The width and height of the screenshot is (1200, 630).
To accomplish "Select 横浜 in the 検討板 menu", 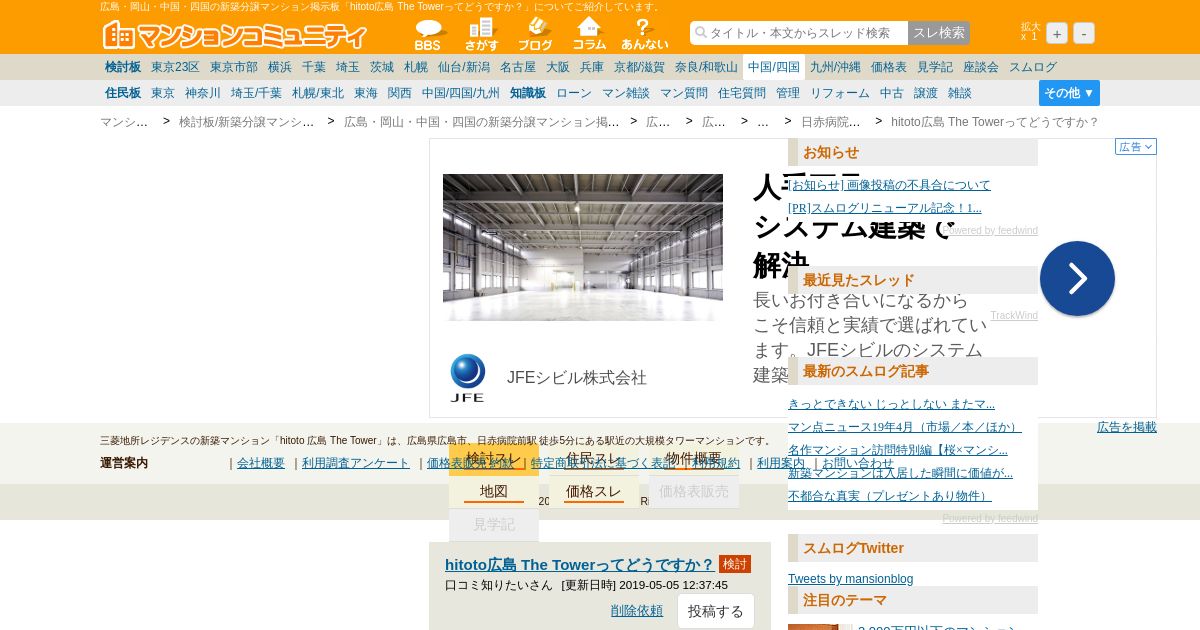I will coord(280,67).
